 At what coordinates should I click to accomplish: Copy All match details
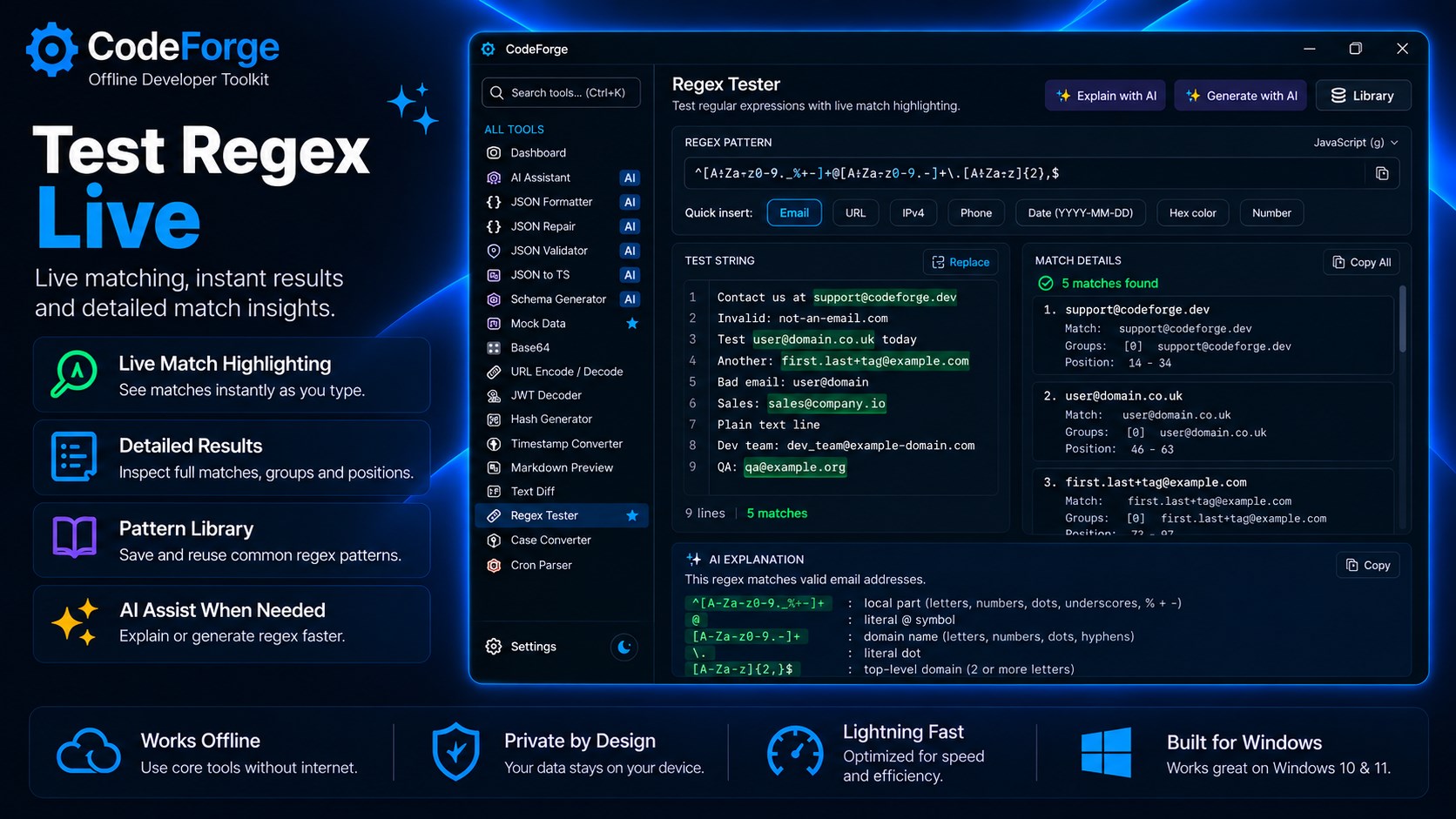1362,262
